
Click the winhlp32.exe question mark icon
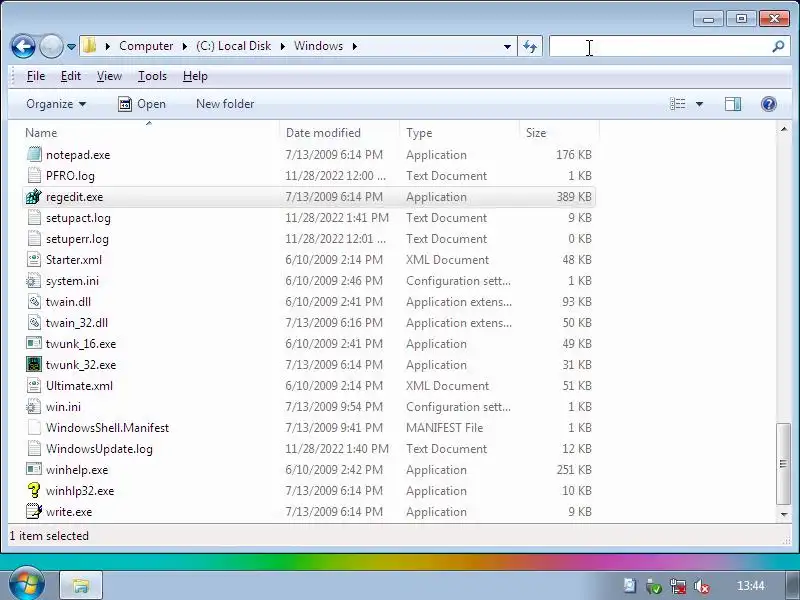tap(34, 490)
